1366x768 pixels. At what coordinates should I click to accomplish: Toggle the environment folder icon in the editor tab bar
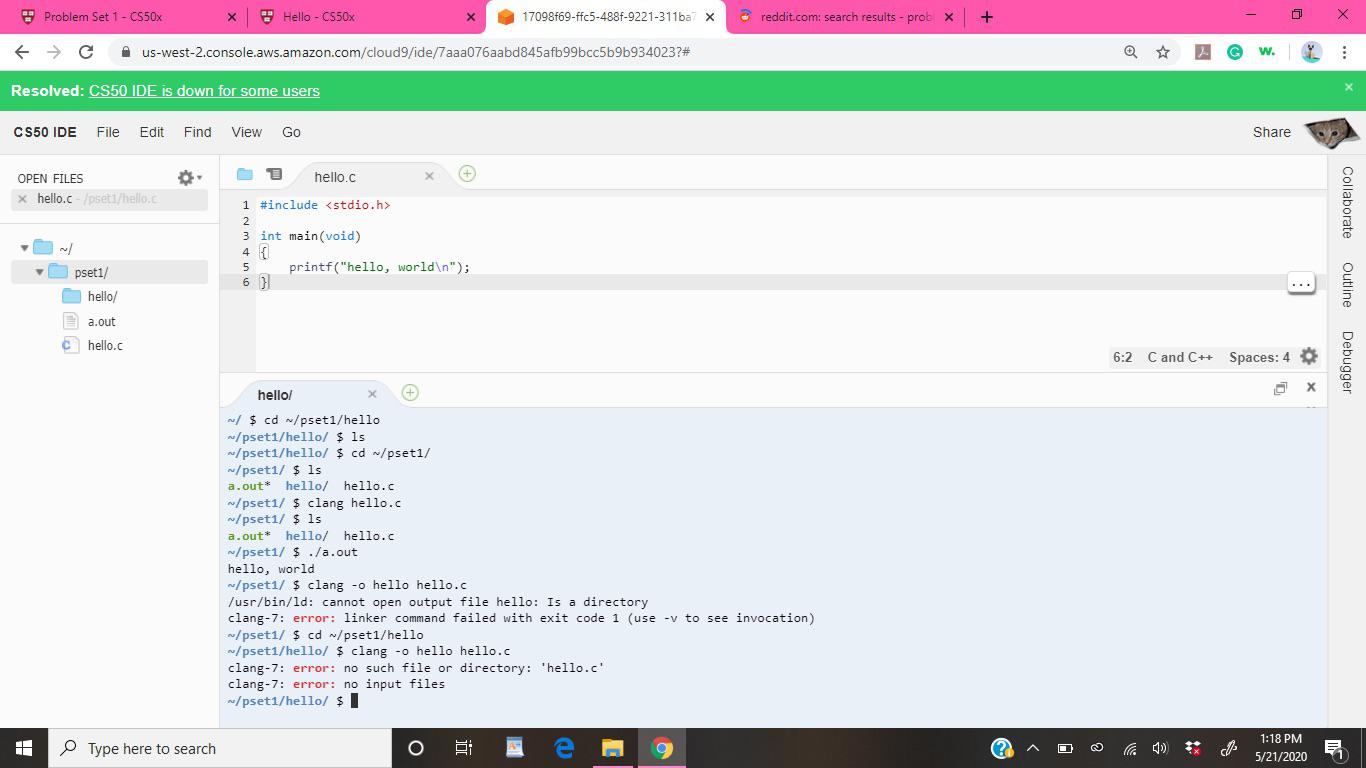[244, 174]
